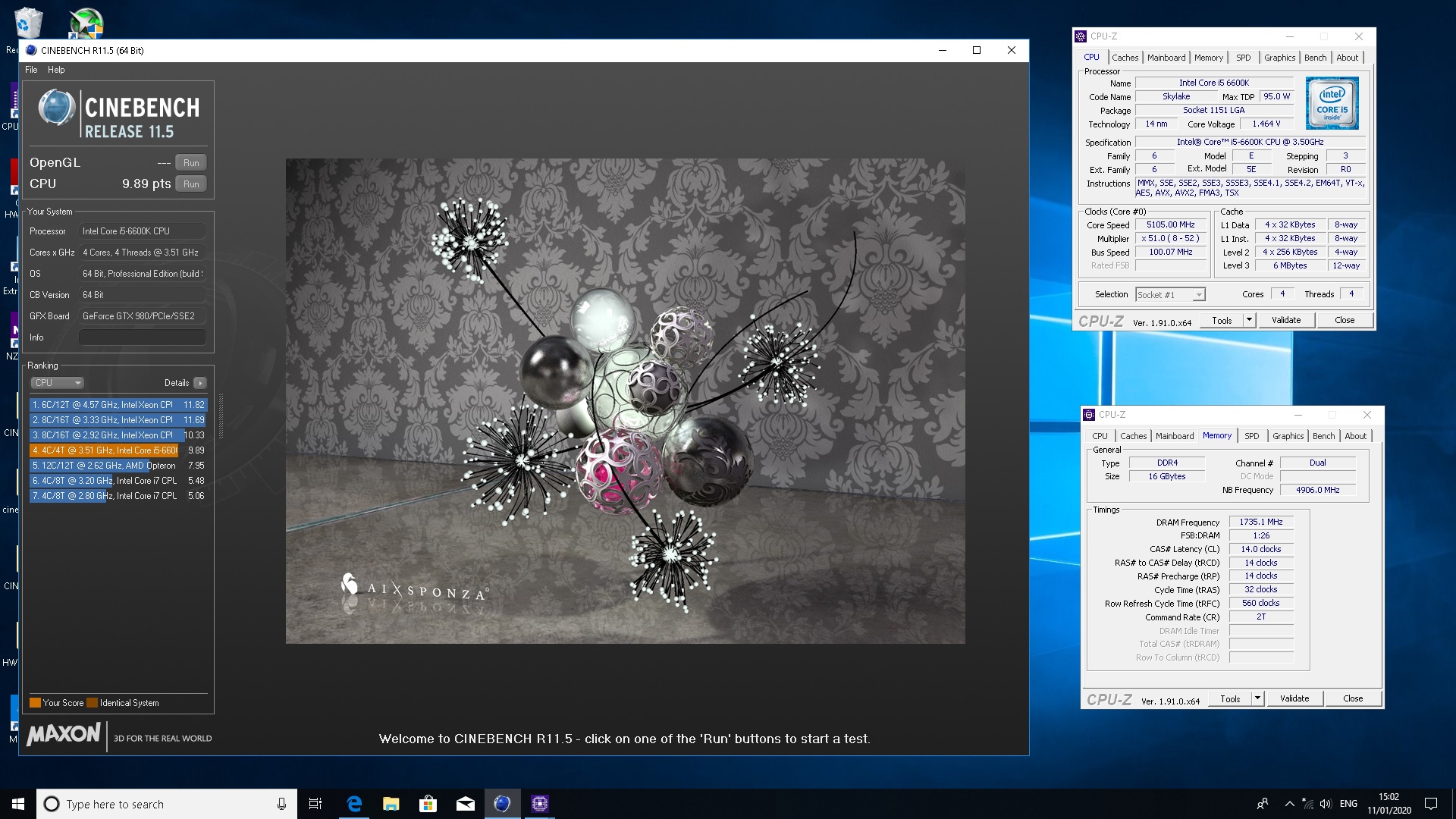This screenshot has width=1456, height=819.
Task: Click Close button in bottom CPU-Z window
Action: point(1353,698)
